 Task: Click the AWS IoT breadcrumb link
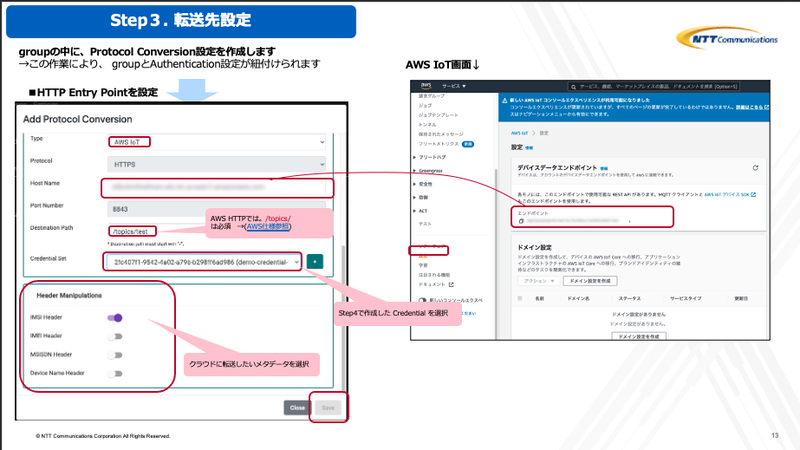519,133
